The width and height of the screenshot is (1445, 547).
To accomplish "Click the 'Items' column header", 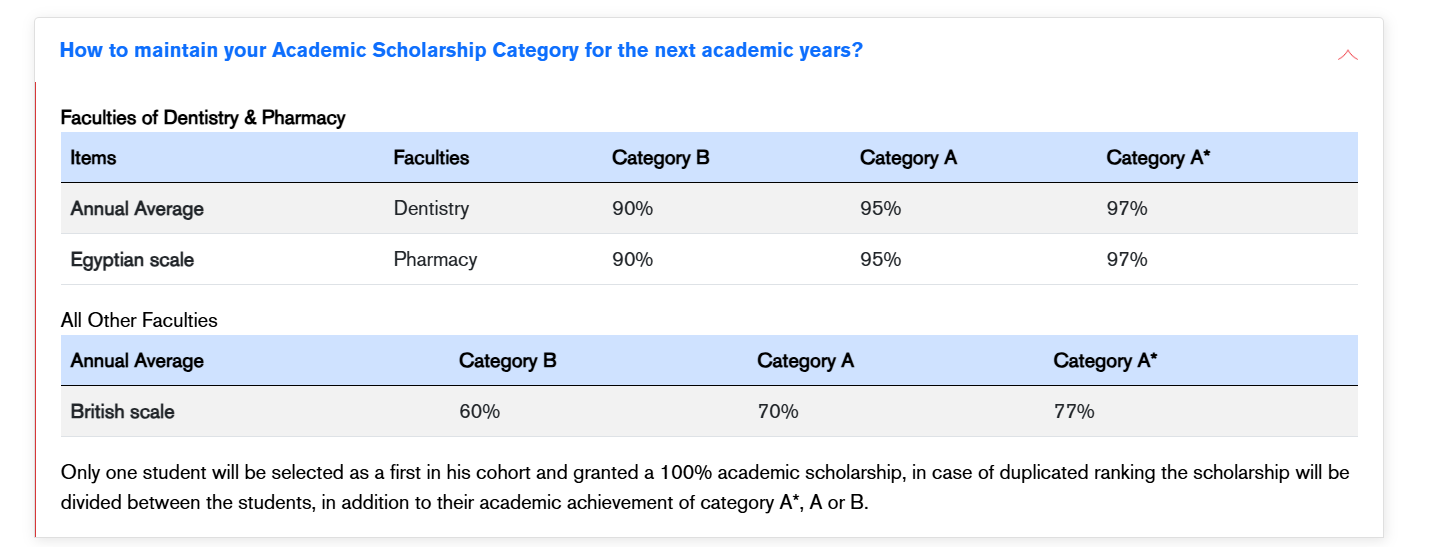I will [x=93, y=158].
